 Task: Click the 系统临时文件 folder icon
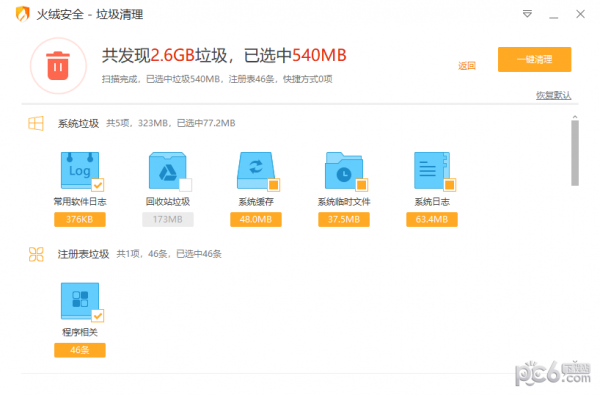click(x=344, y=170)
